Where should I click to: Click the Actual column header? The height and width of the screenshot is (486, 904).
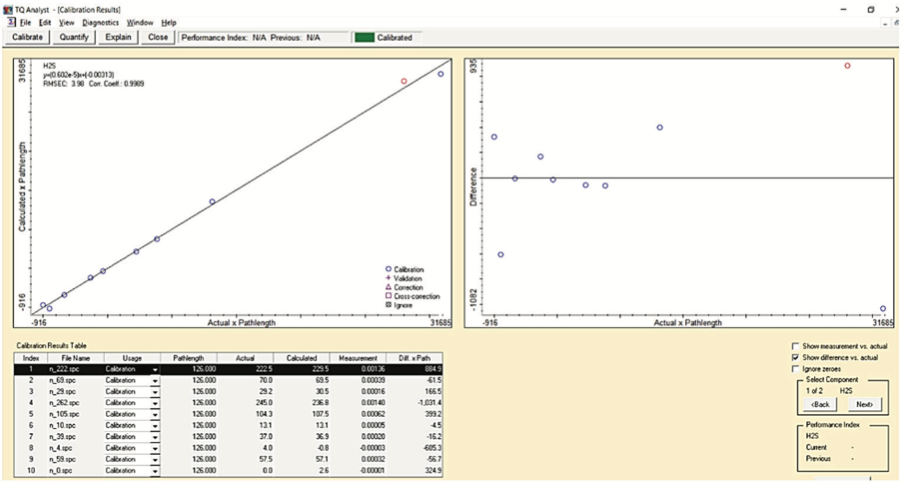click(x=245, y=358)
